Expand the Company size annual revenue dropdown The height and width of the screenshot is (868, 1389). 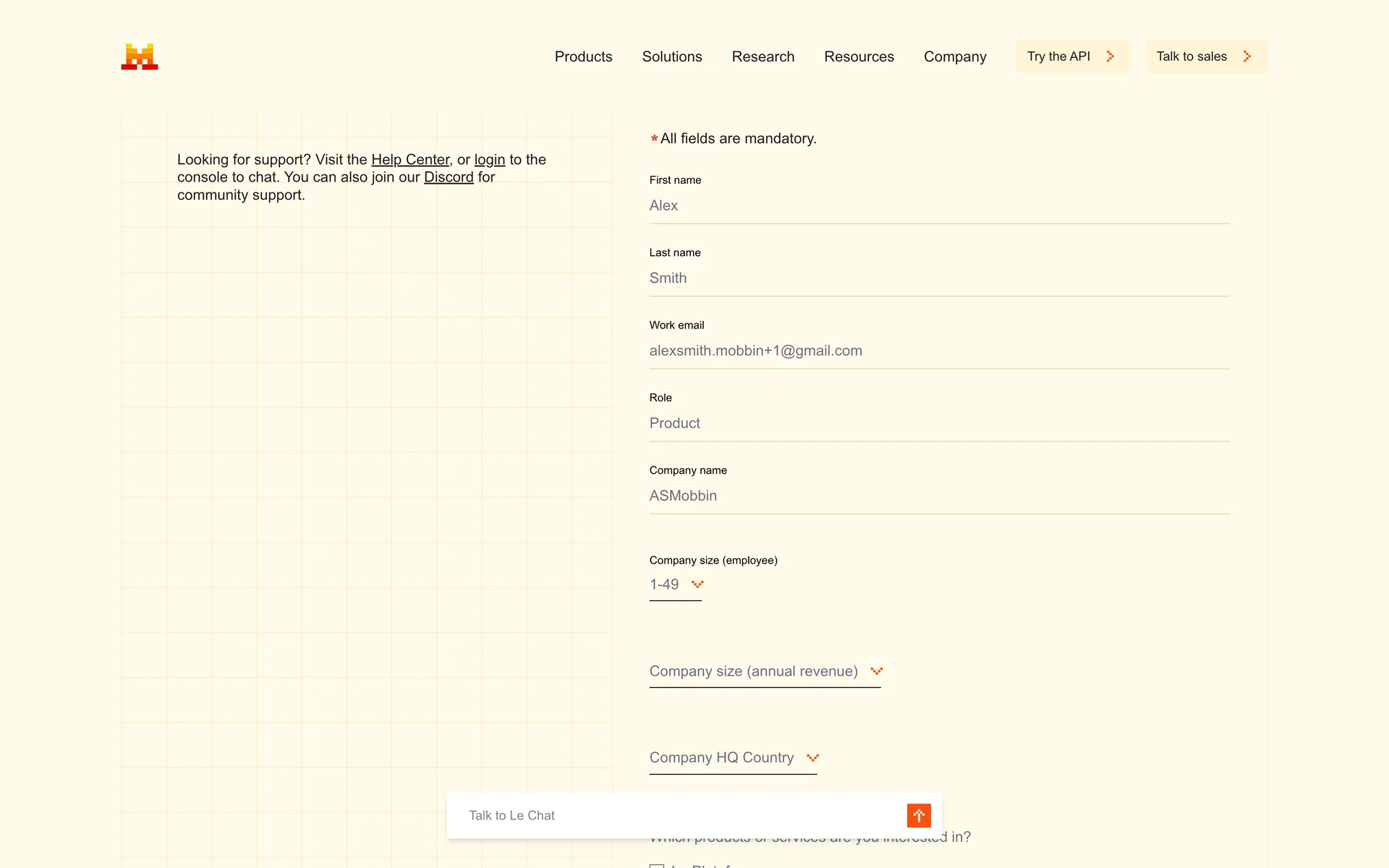[x=765, y=671]
